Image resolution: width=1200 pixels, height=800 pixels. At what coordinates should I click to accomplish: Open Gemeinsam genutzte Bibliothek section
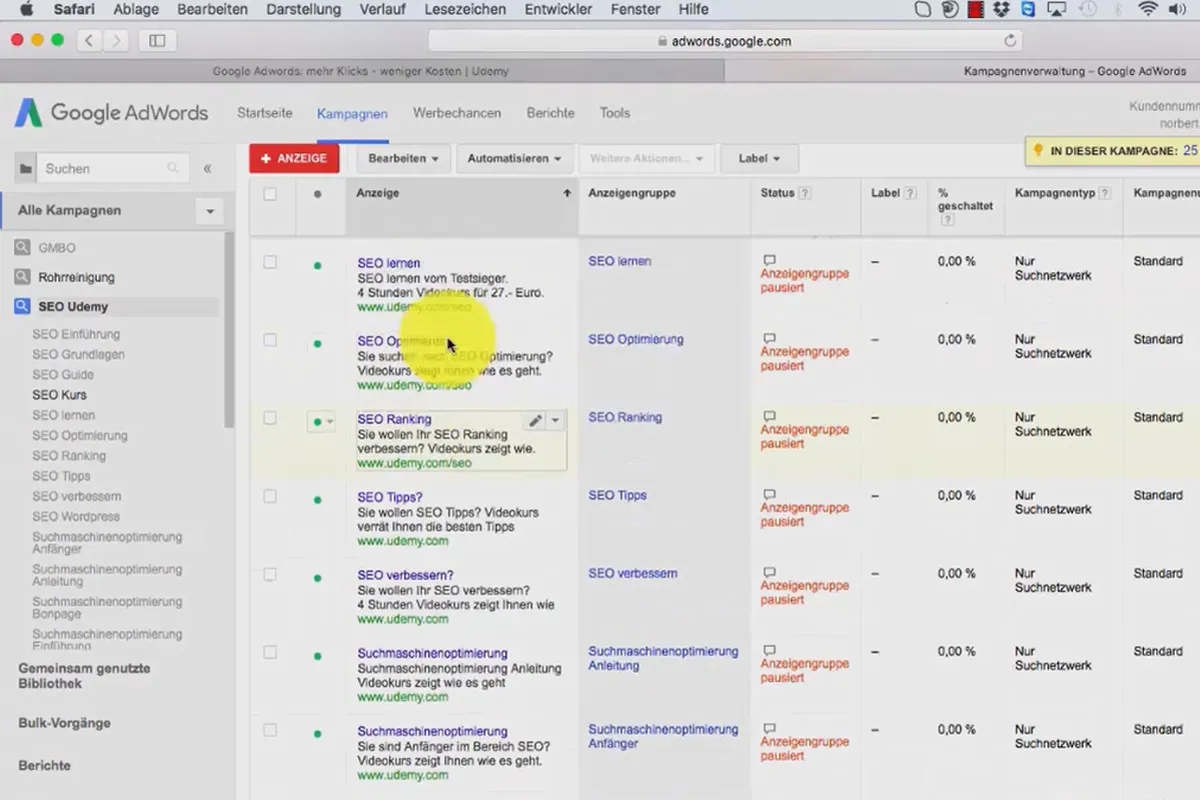point(84,676)
